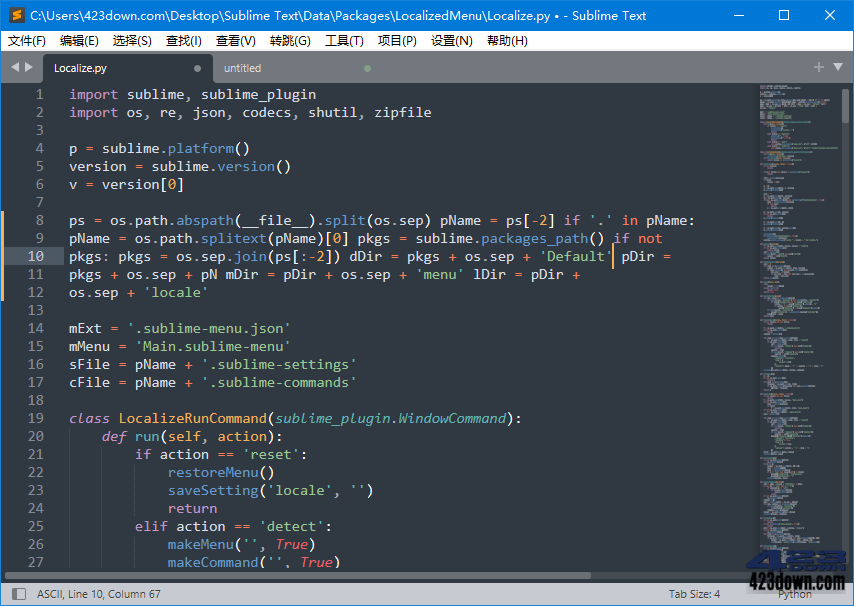854x606 pixels.
Task: Change Tab Size: 4 in status bar
Action: tap(694, 593)
